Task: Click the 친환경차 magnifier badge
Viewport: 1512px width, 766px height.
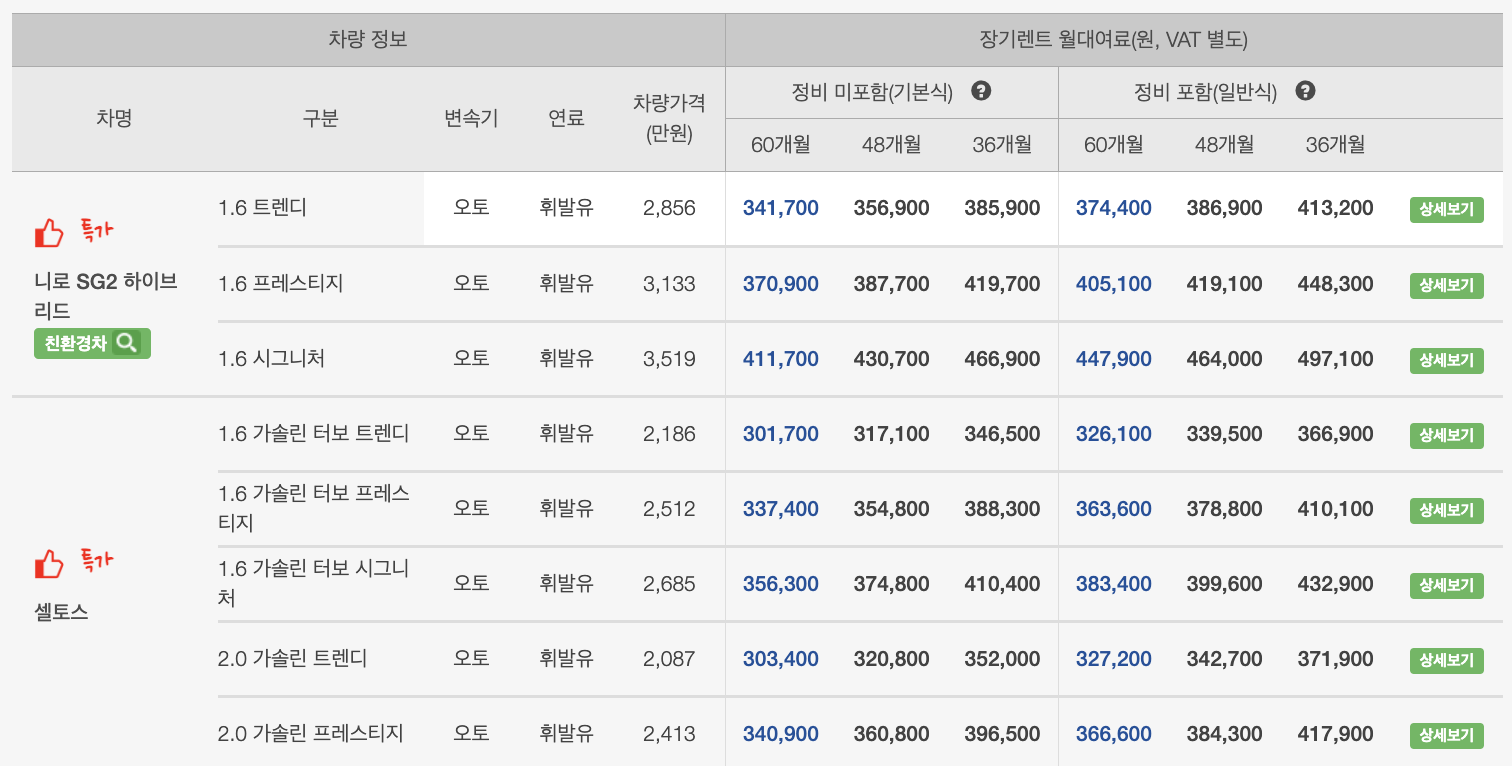Action: pos(92,343)
